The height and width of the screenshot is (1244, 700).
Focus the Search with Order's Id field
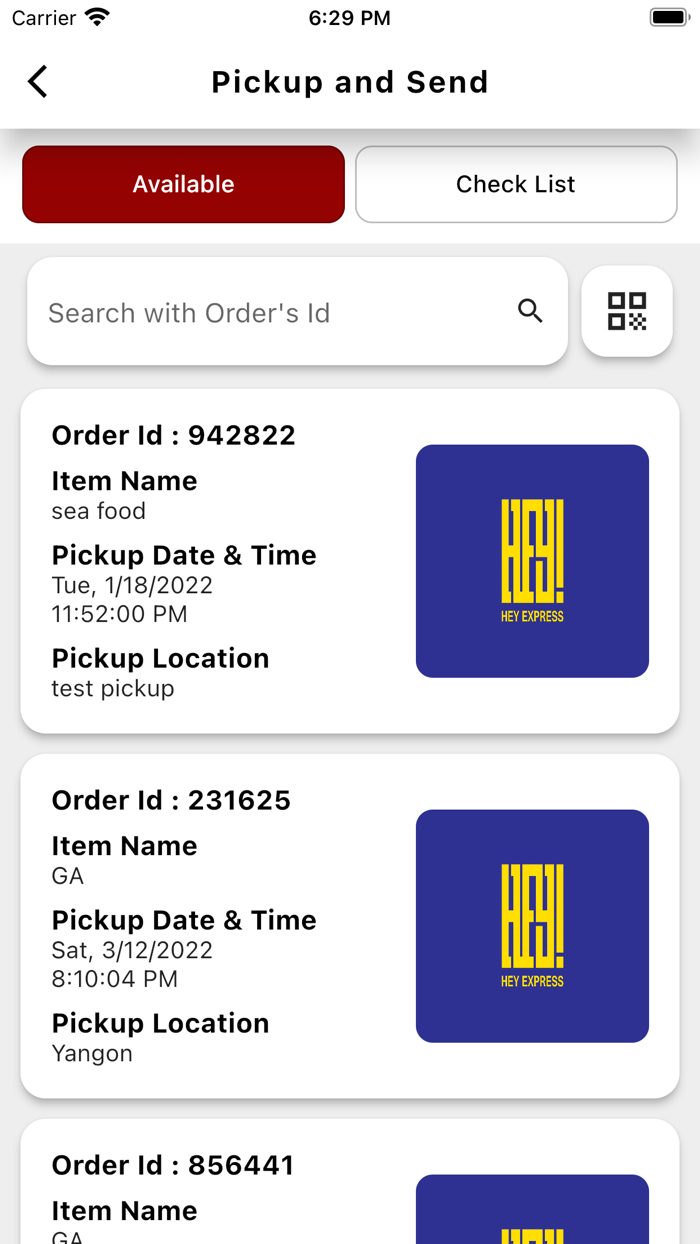pyautogui.click(x=270, y=312)
